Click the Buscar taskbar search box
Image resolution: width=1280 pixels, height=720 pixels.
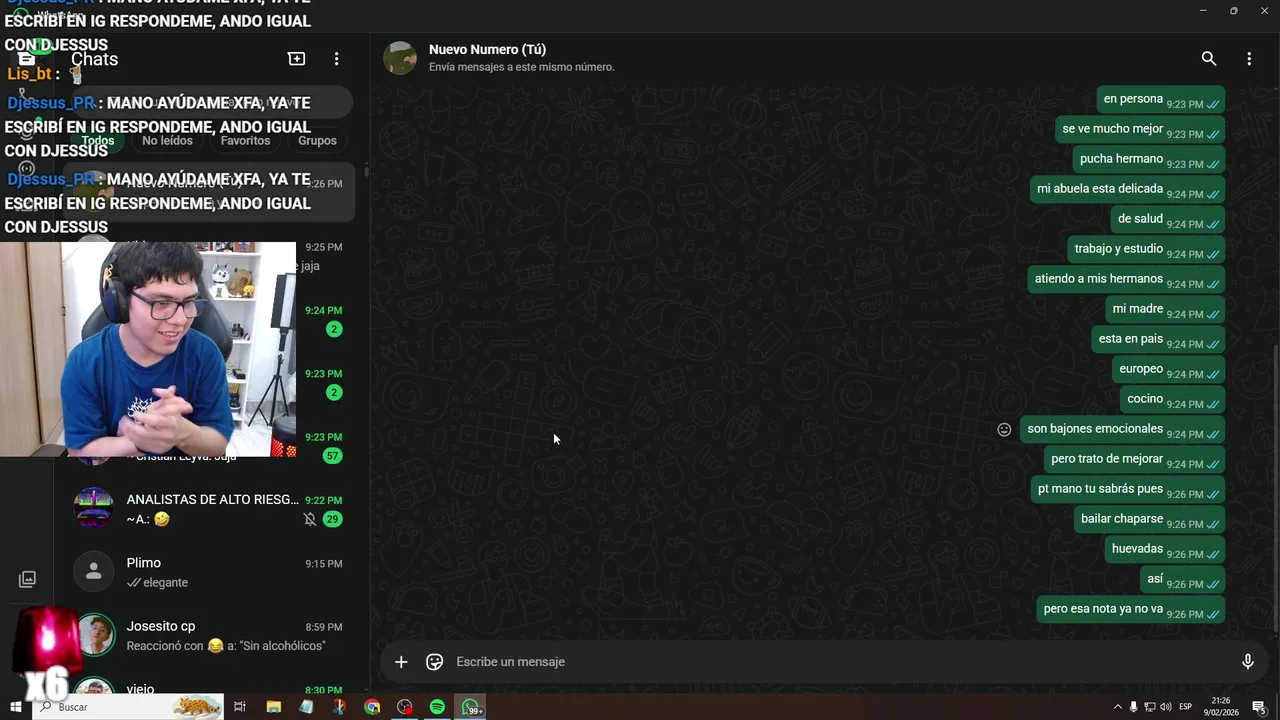click(x=128, y=707)
